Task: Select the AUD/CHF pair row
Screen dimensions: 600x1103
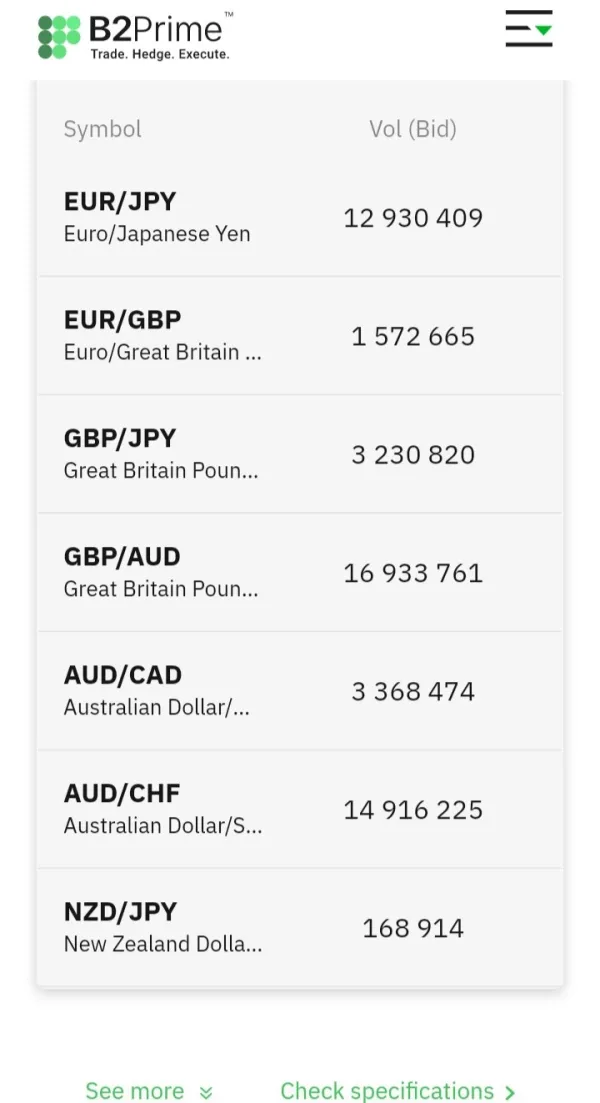Action: 300,809
